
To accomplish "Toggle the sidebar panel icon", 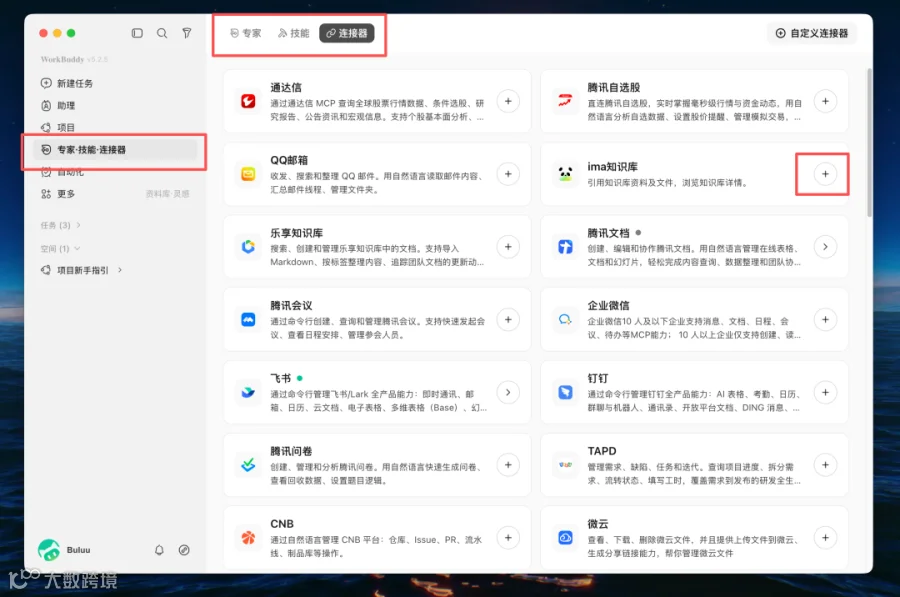I will coord(137,33).
